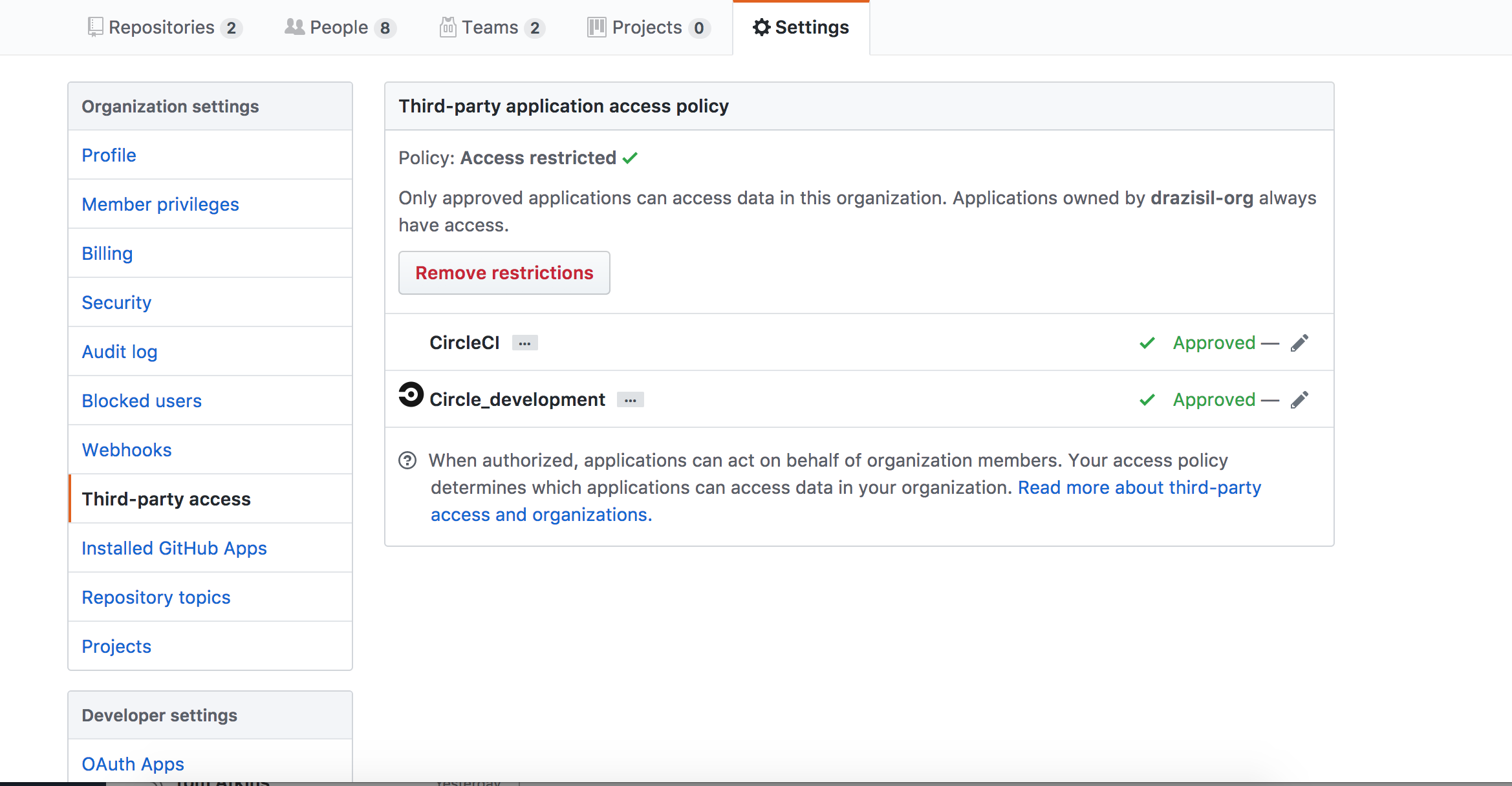Click the Repositories book icon

pyautogui.click(x=95, y=27)
